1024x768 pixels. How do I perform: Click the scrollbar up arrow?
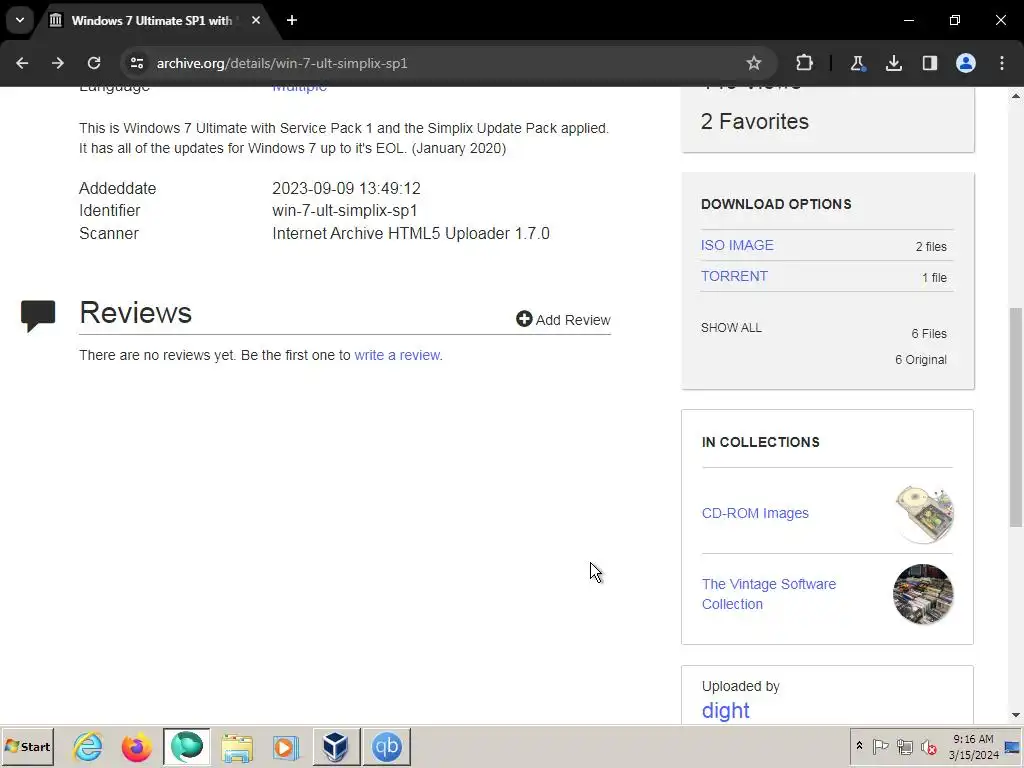tap(1016, 95)
